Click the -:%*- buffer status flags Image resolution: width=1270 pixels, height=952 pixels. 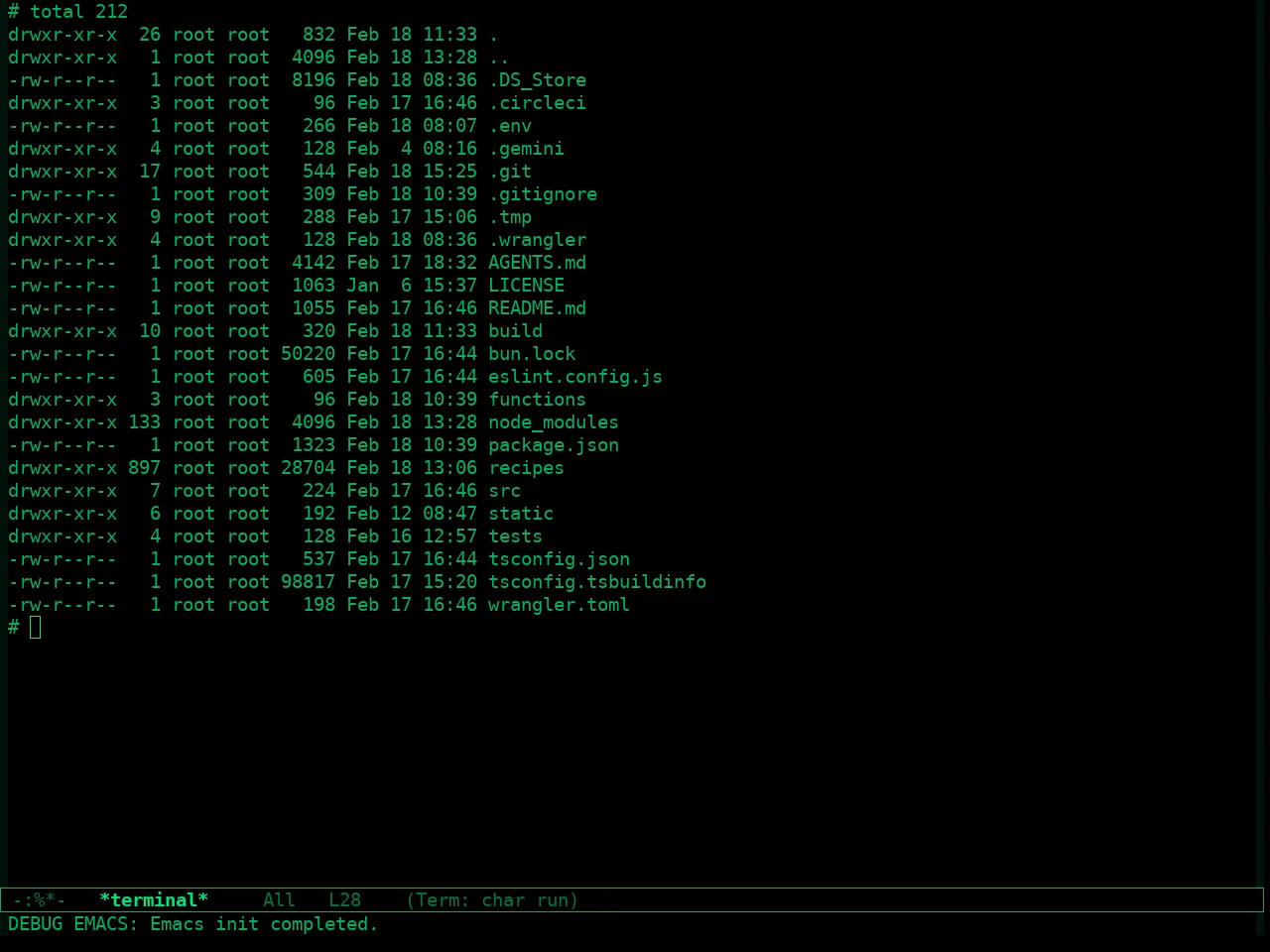39,900
